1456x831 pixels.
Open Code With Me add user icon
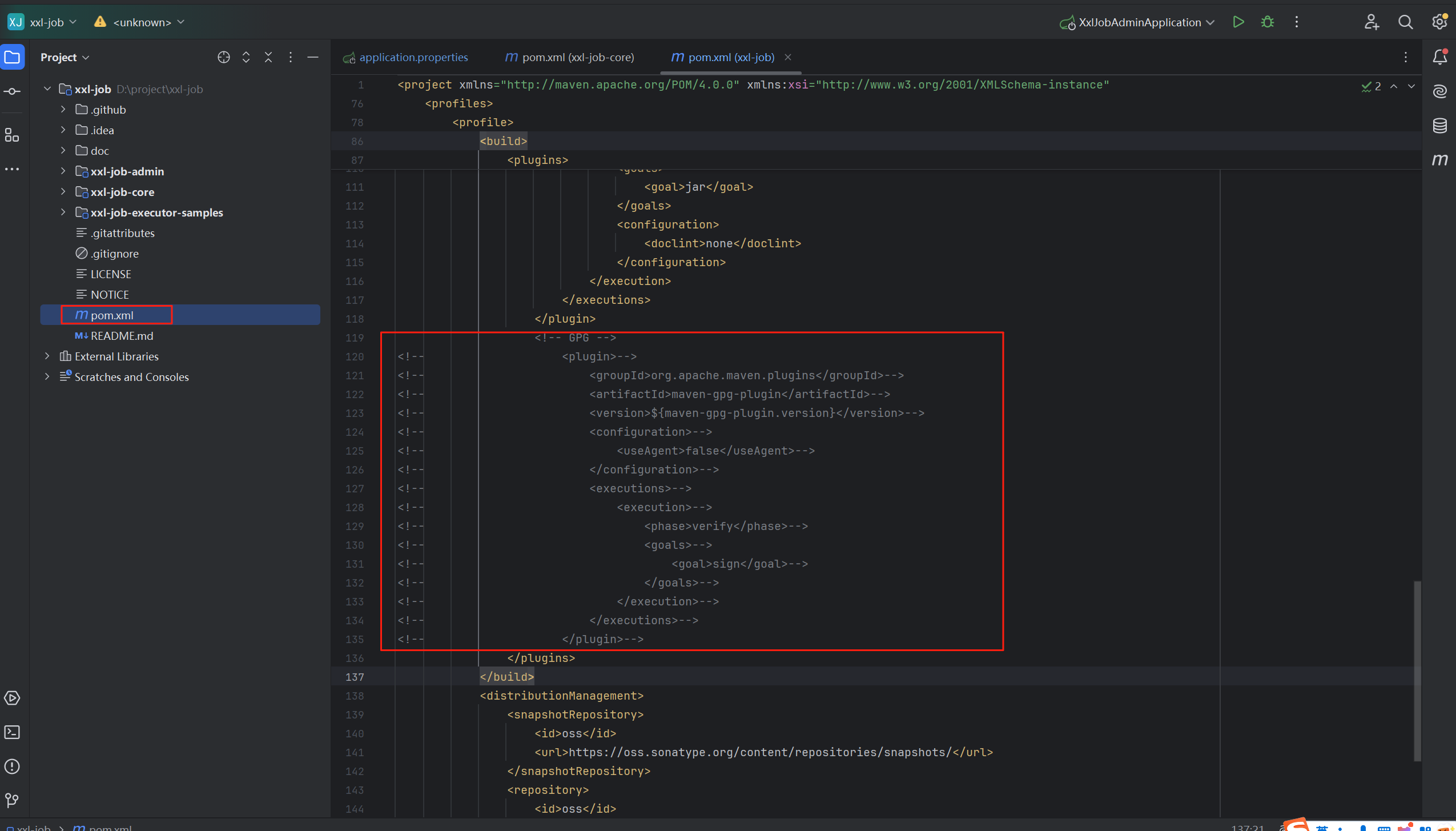pos(1371,22)
